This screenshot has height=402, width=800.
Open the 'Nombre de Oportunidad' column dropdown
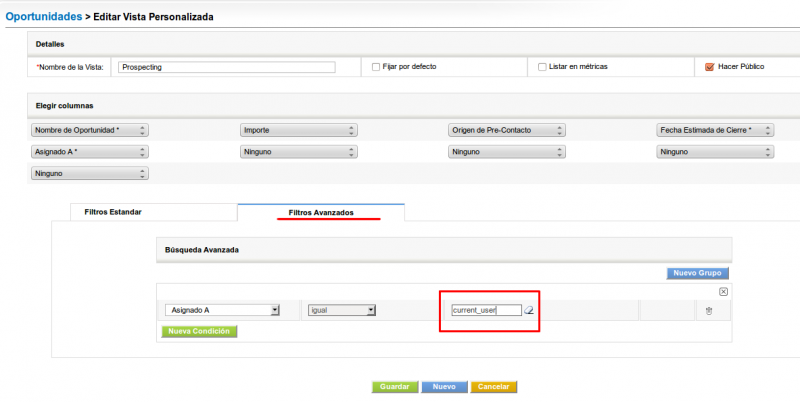pos(90,130)
